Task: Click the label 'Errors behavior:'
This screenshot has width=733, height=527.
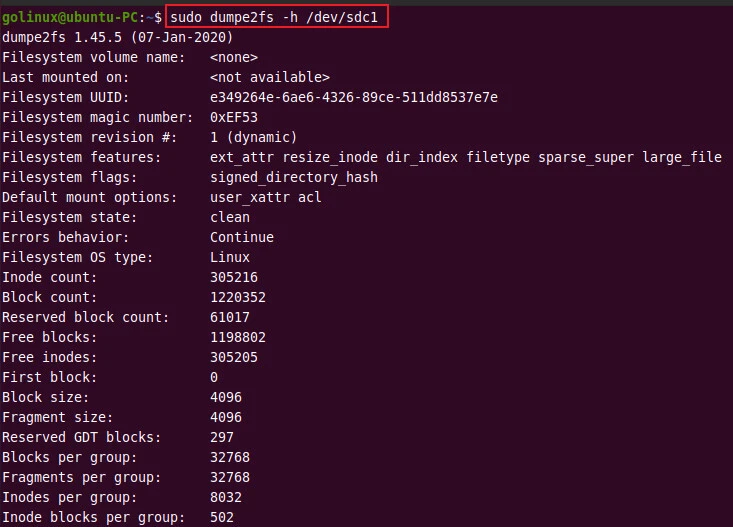Action: (x=65, y=238)
